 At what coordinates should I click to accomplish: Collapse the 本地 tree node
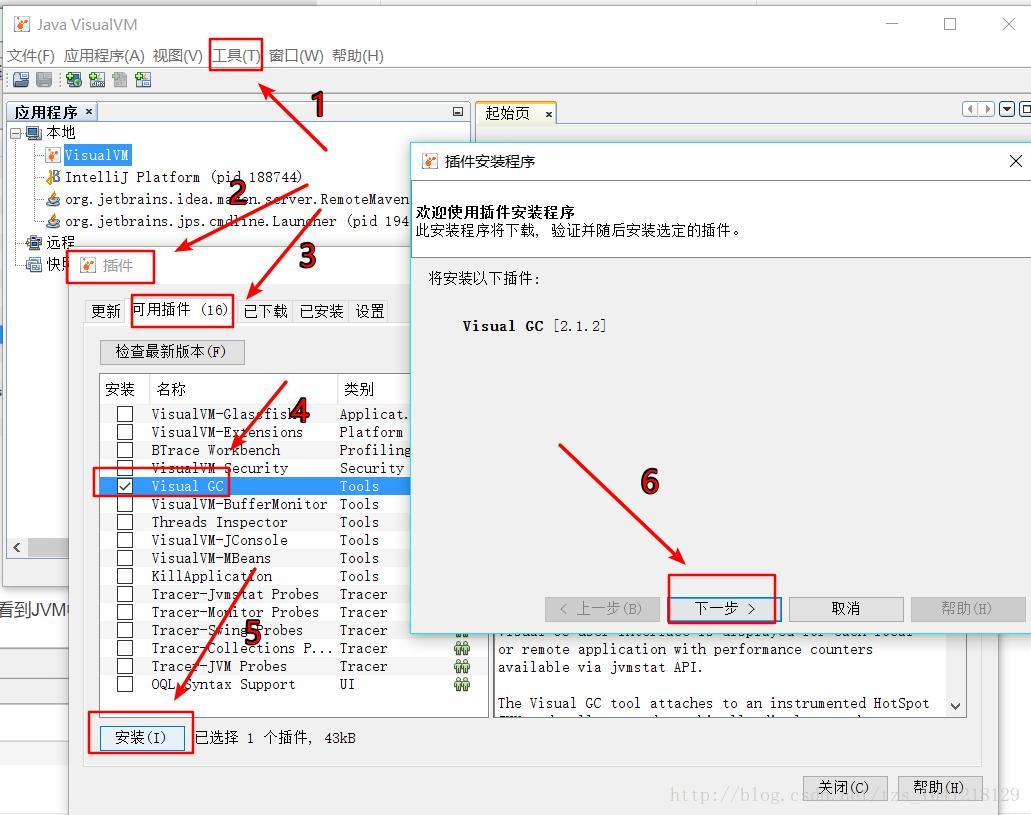[x=16, y=134]
